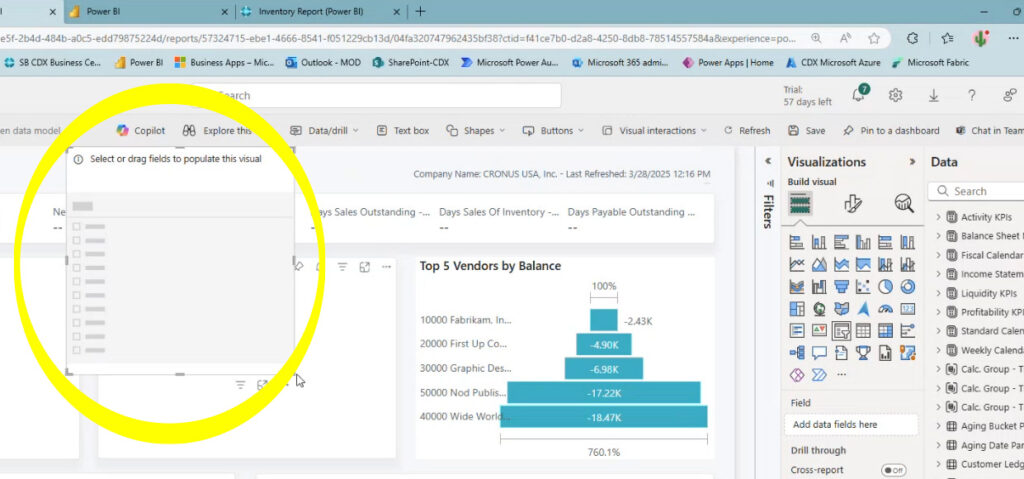
Task: Open a new browser tab
Action: click(x=421, y=12)
